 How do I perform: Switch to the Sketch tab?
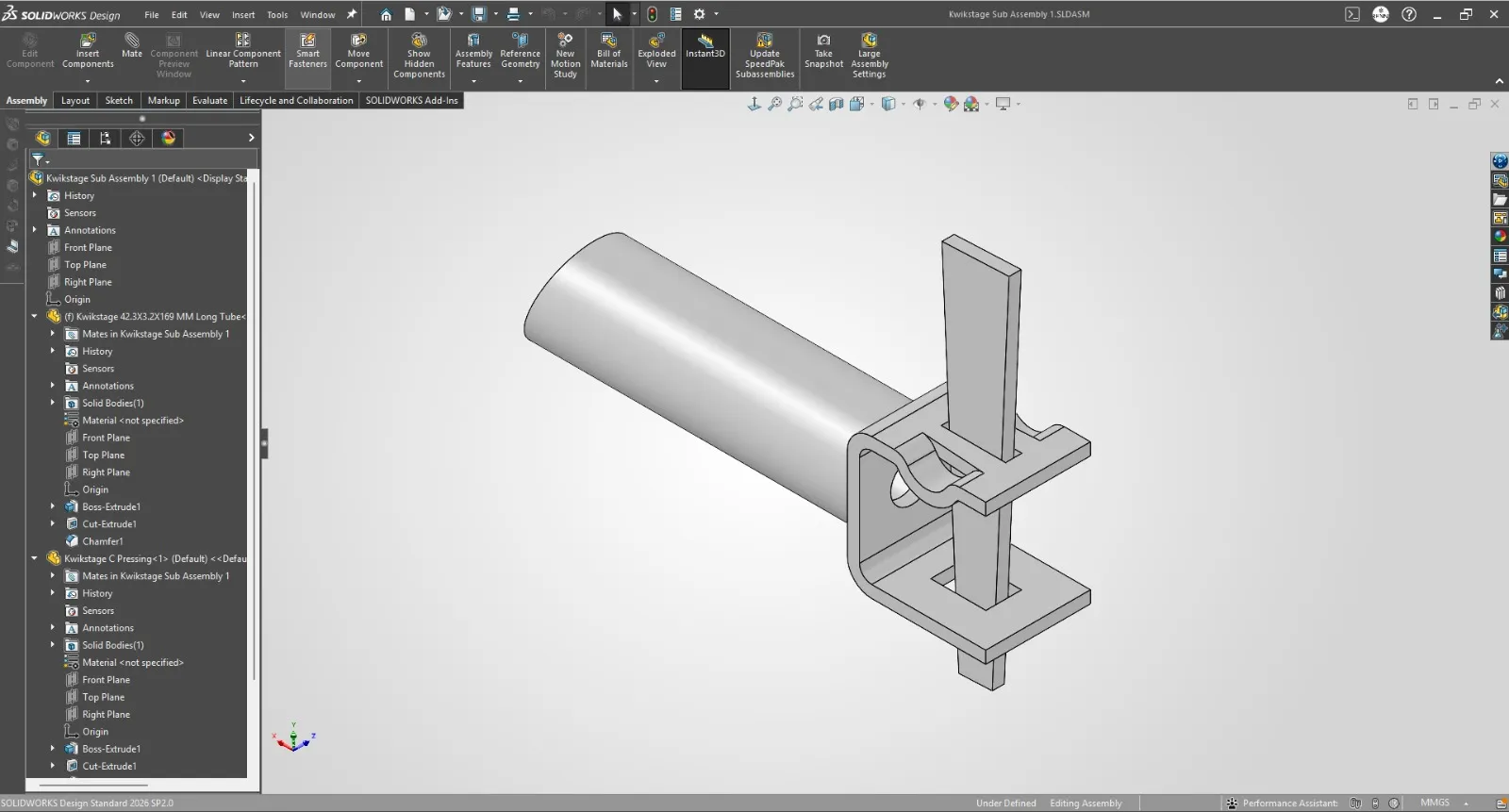[x=119, y=101]
